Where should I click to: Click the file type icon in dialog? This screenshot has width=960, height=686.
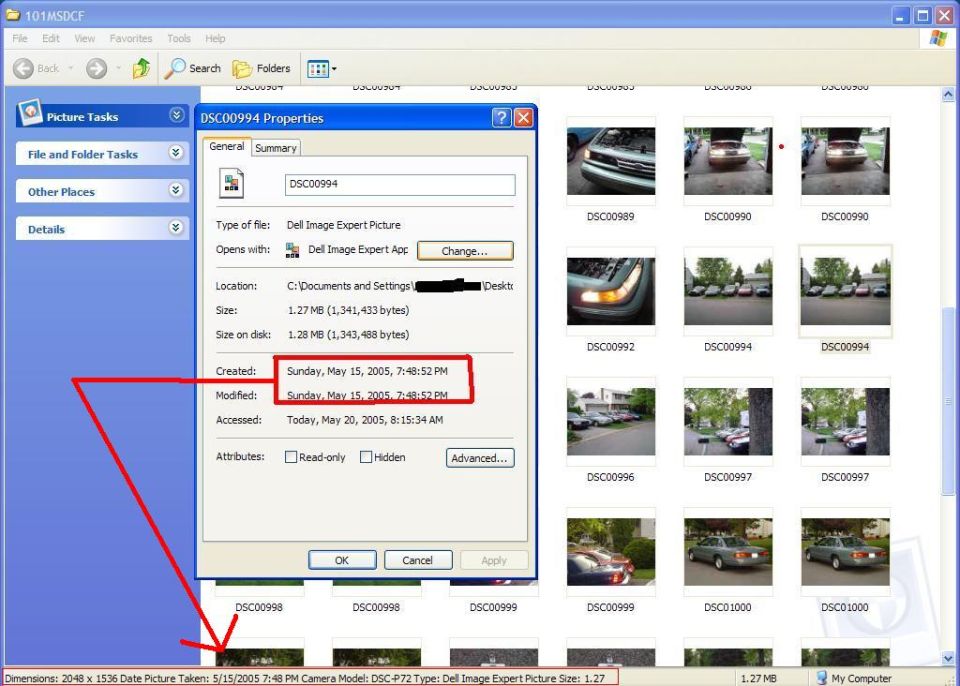[231, 183]
